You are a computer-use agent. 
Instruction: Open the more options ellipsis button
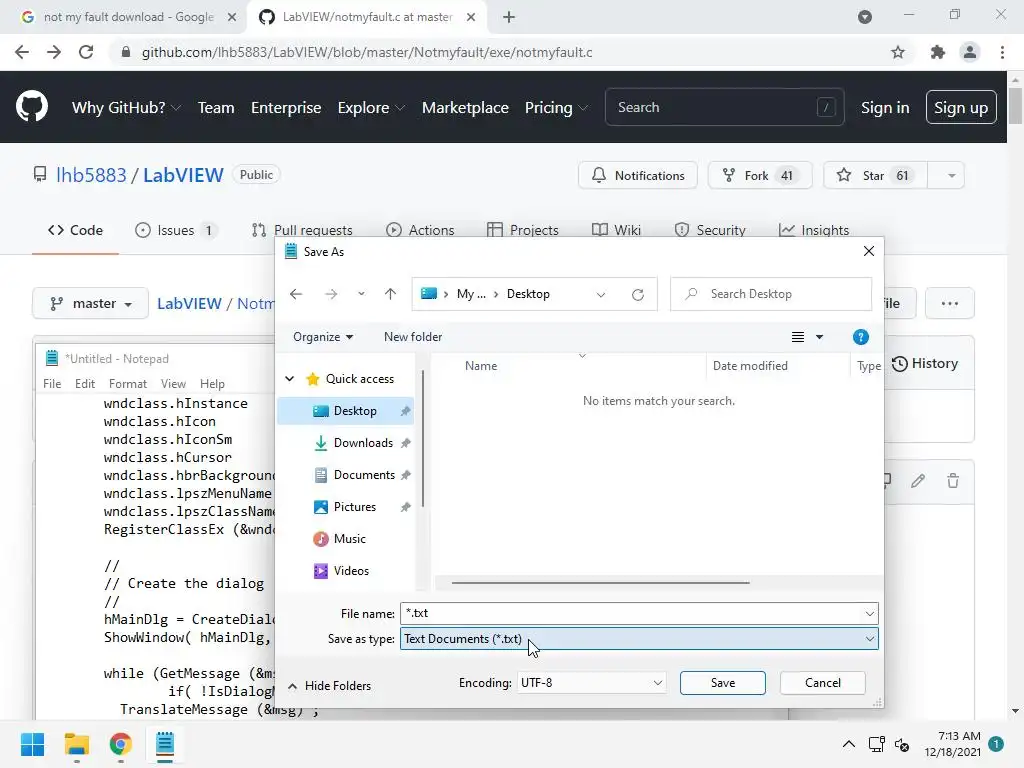pyautogui.click(x=950, y=304)
